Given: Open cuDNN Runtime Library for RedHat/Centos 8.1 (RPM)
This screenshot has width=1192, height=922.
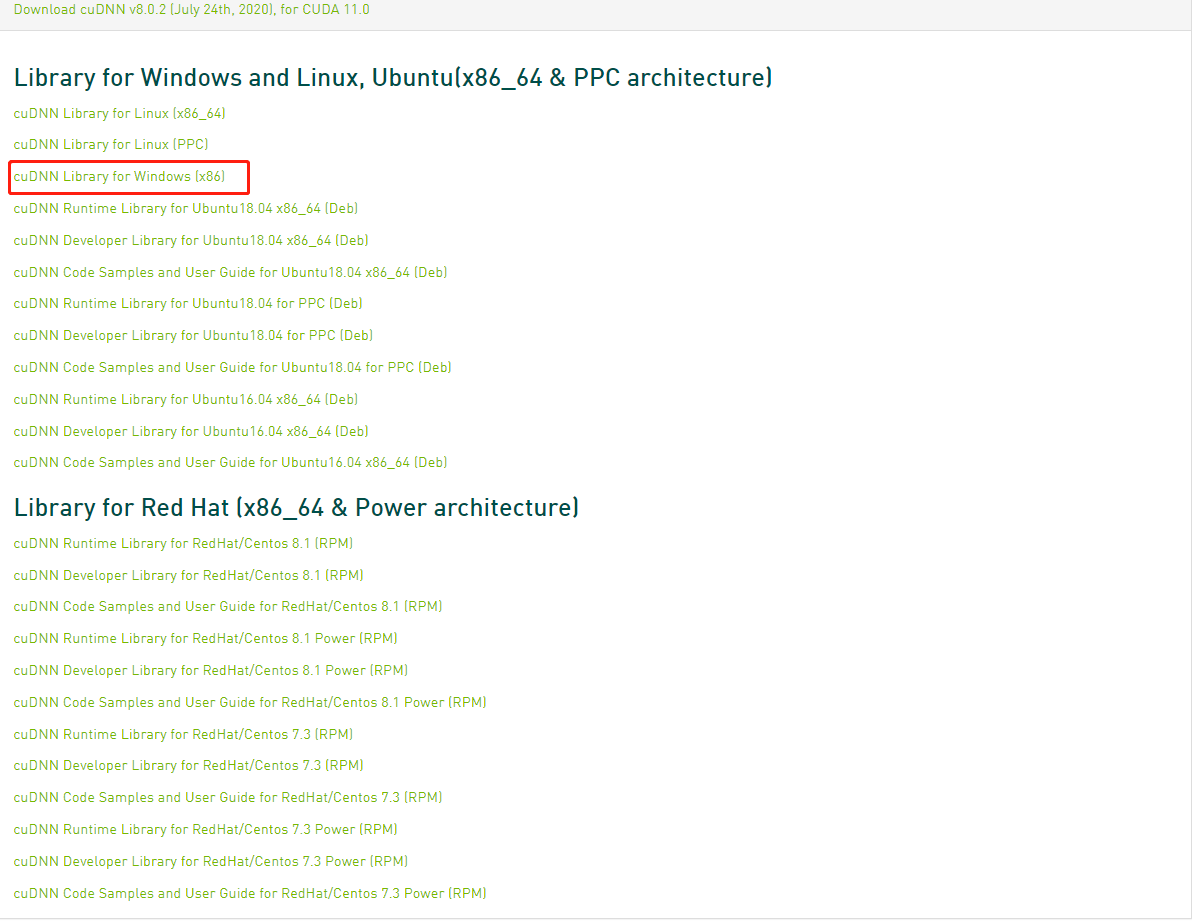Looking at the screenshot, I should tap(183, 543).
